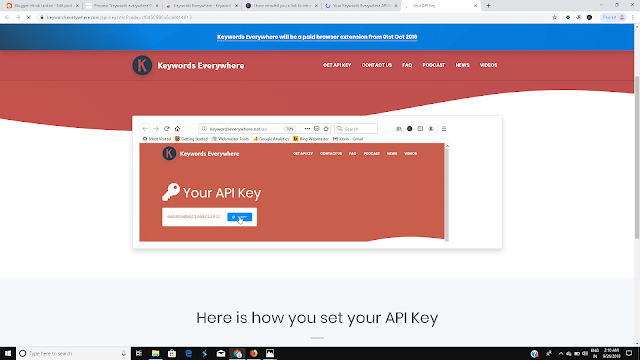This screenshot has width=640, height=360.
Task: Open the taskbar clock and date
Action: 611,353
